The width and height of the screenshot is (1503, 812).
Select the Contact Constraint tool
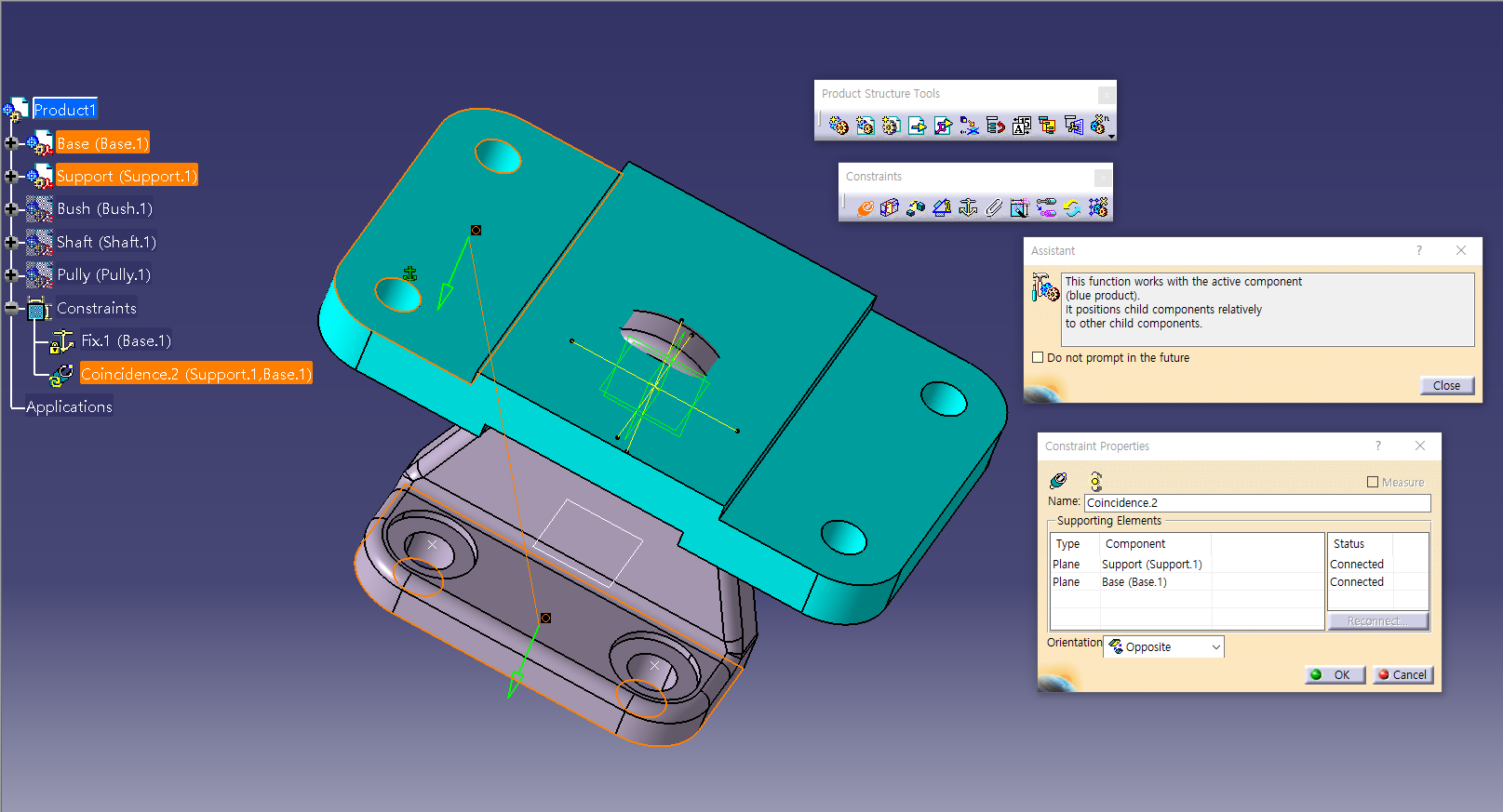[890, 207]
